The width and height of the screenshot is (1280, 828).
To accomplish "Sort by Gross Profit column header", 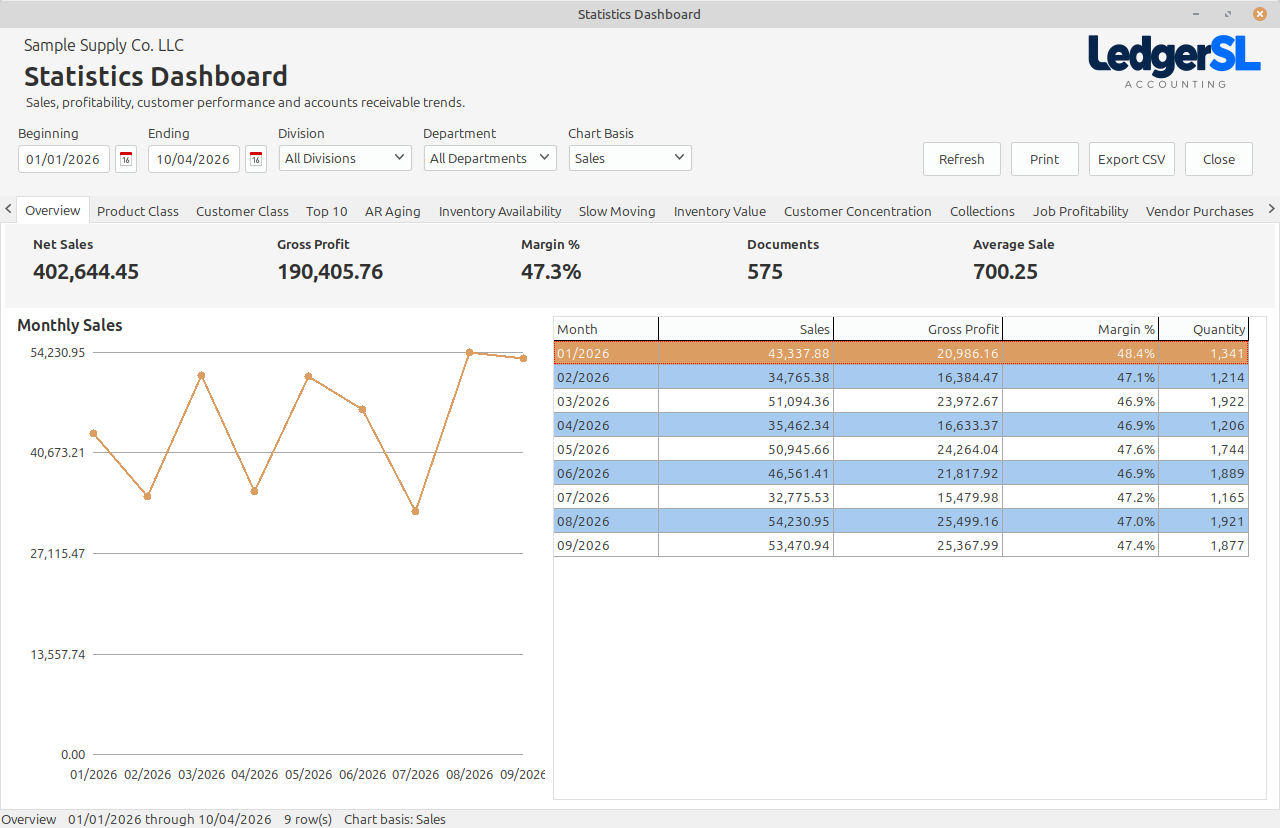I will [918, 329].
